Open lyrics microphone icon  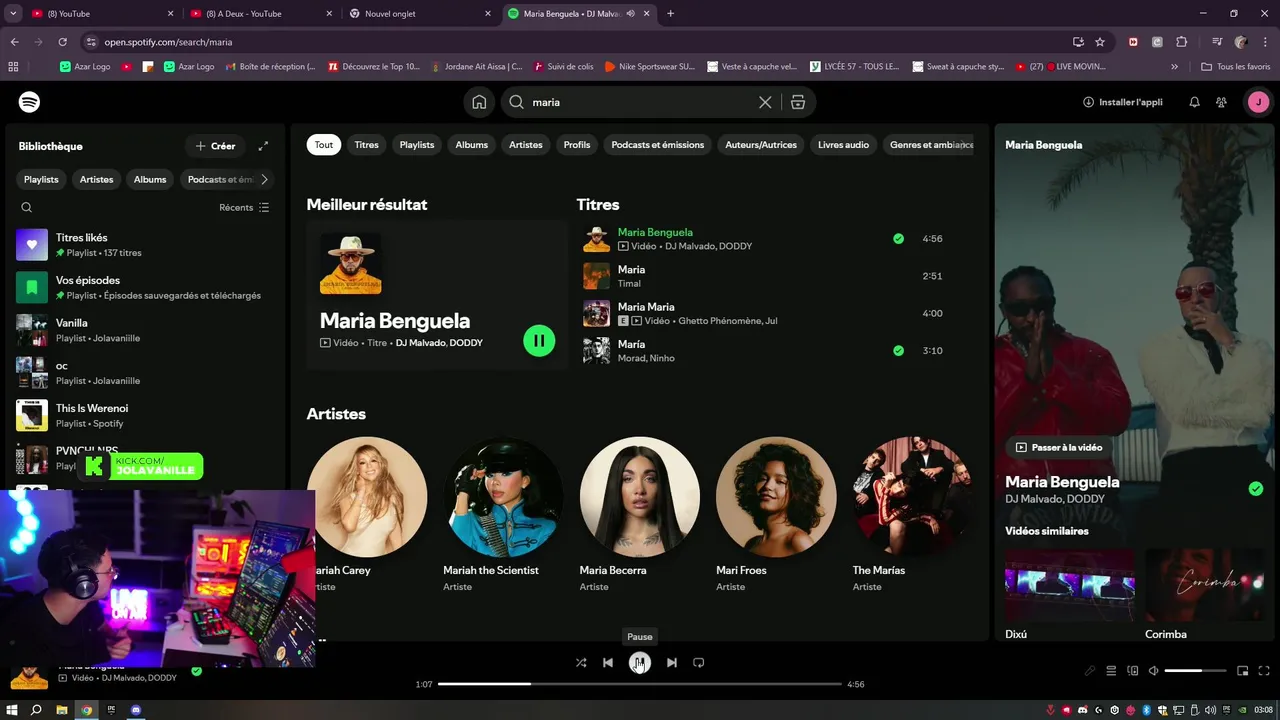click(1090, 671)
